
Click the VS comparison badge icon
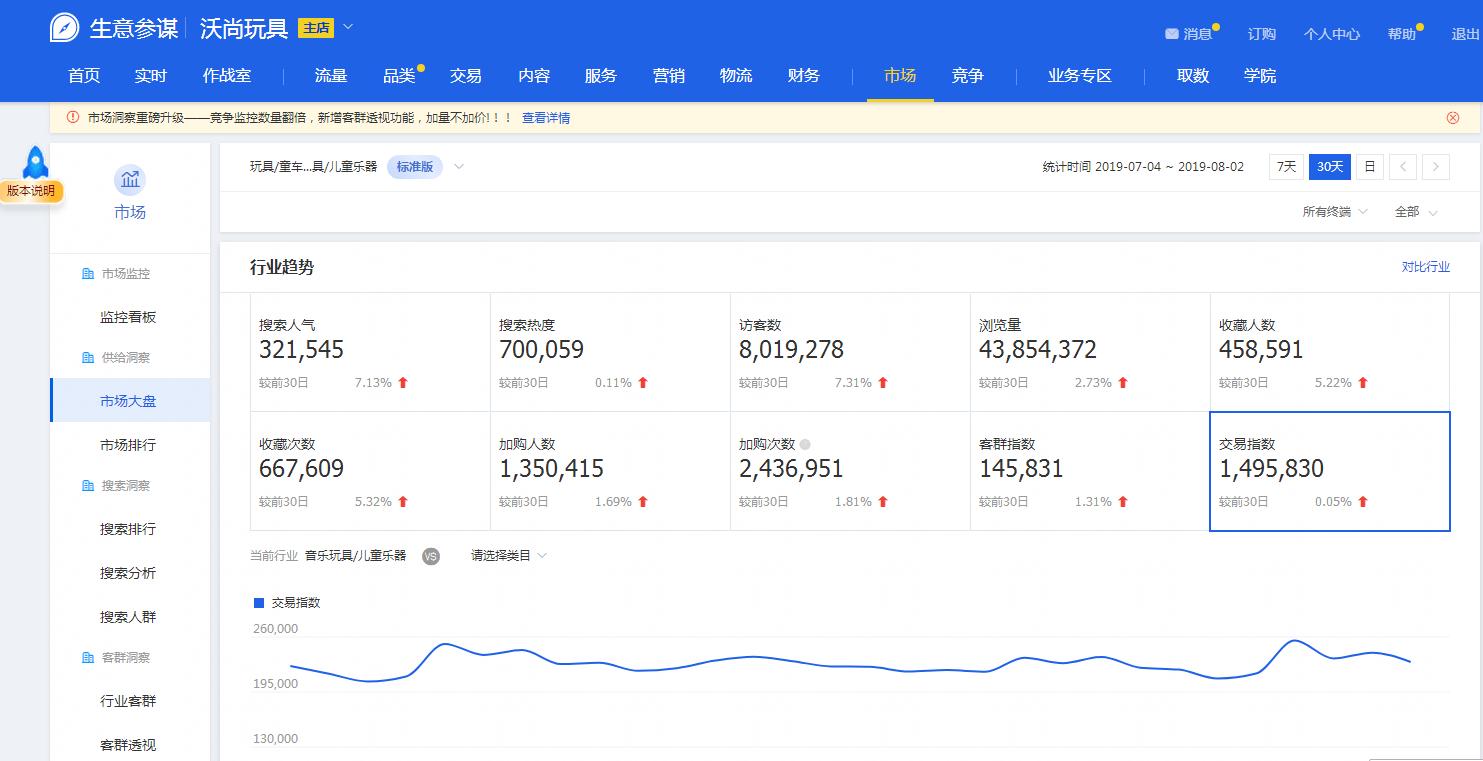(x=430, y=556)
